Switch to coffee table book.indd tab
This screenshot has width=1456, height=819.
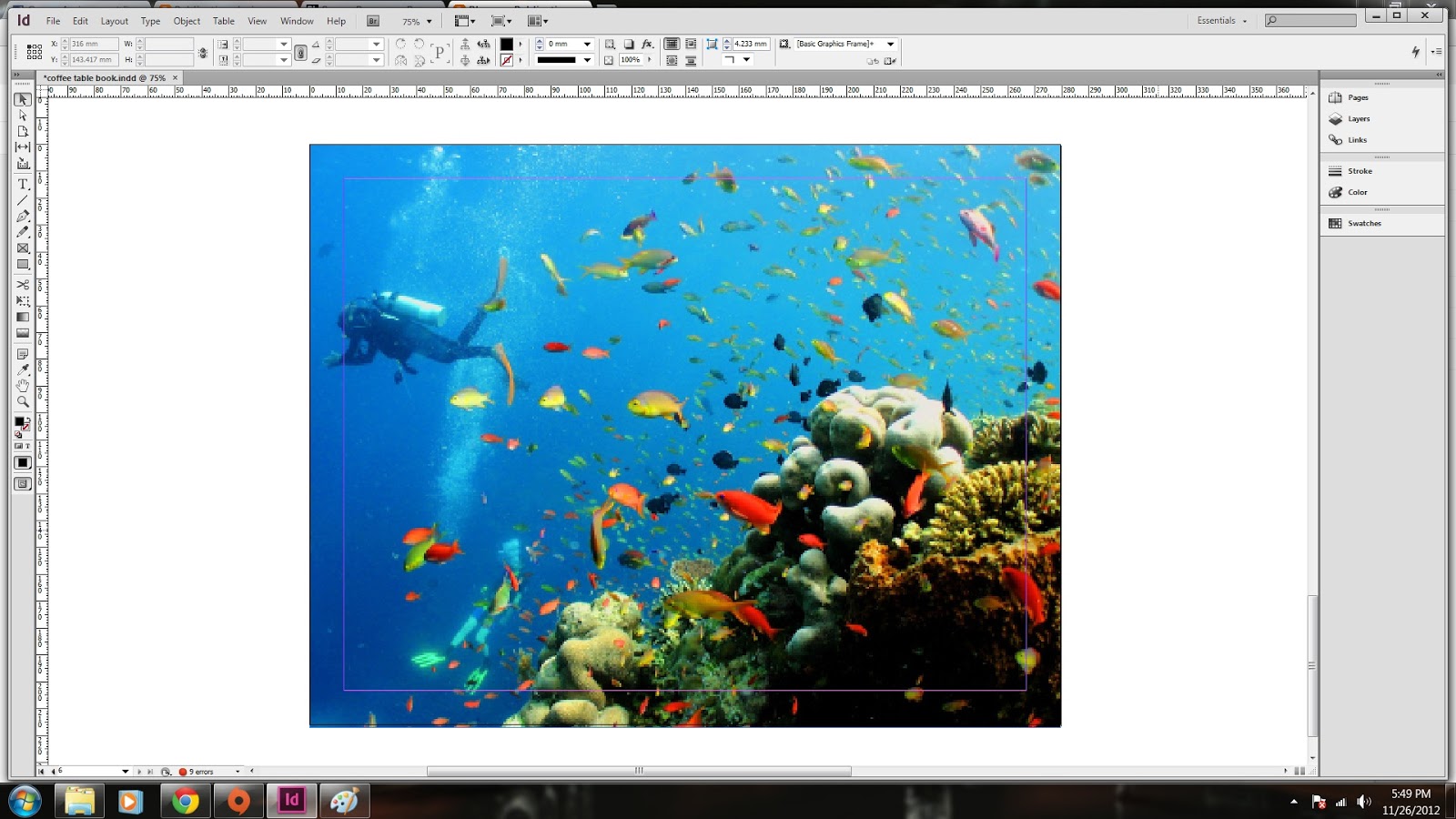[x=105, y=78]
